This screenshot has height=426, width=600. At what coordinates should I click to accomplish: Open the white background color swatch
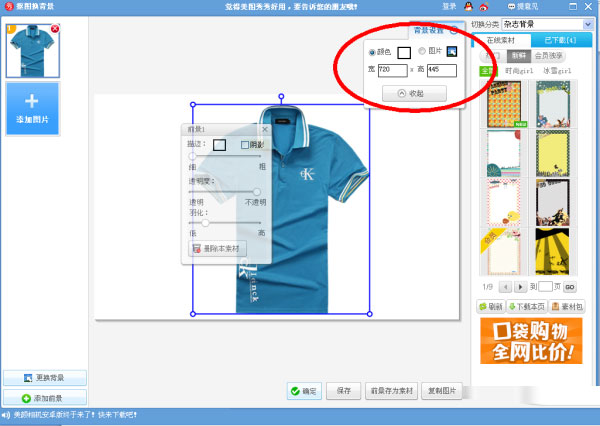click(403, 52)
